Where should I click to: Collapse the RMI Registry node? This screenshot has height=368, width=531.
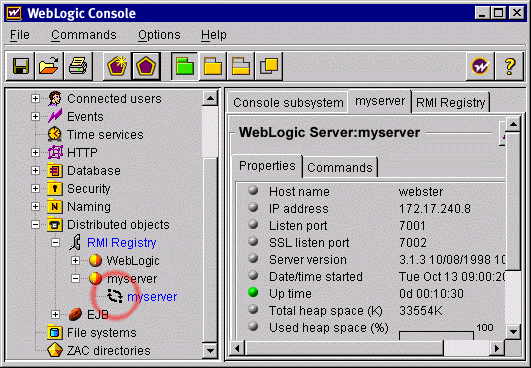click(x=56, y=242)
